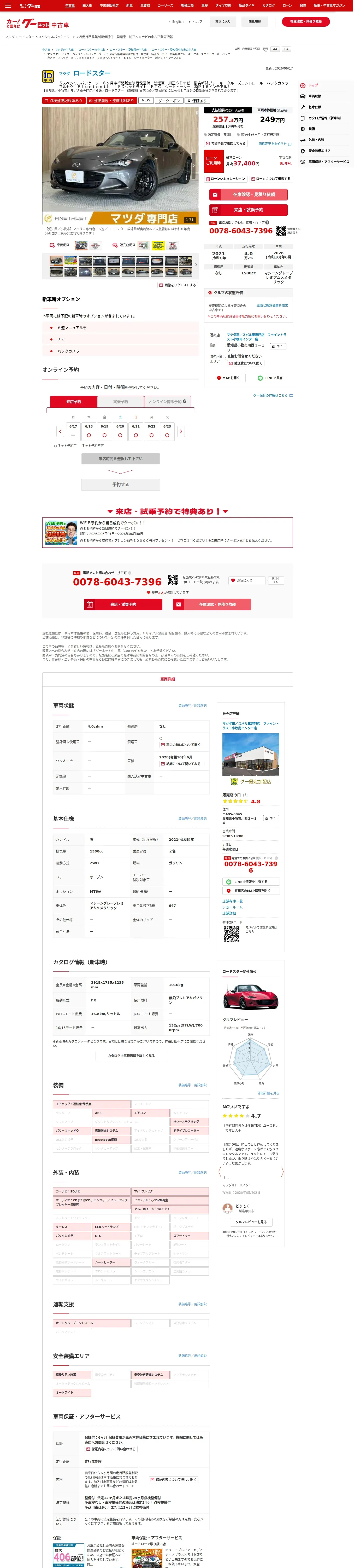This screenshot has width=354, height=1568.
Task: Click the grey 予約する button
Action: [x=120, y=485]
